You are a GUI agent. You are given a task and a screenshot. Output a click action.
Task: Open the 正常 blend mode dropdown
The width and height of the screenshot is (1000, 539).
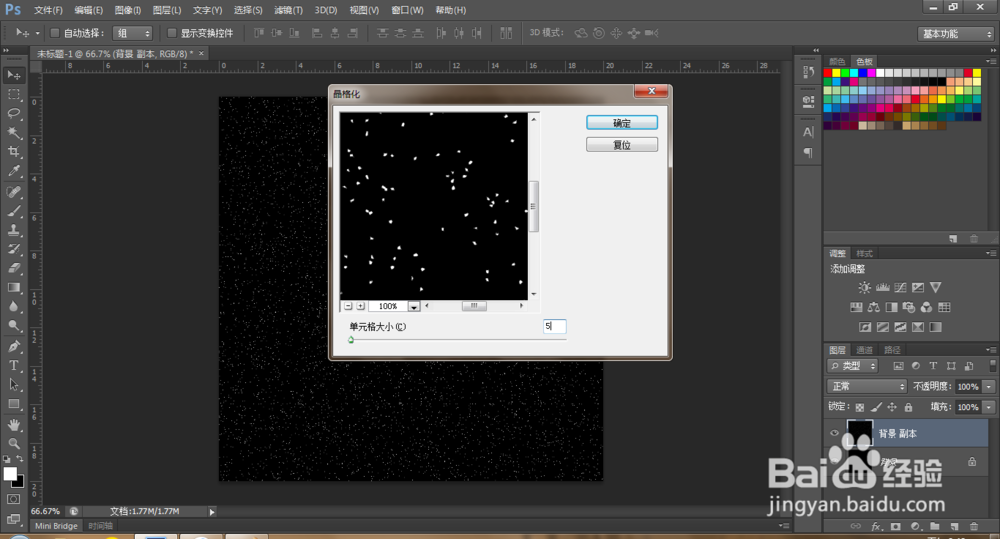(867, 387)
